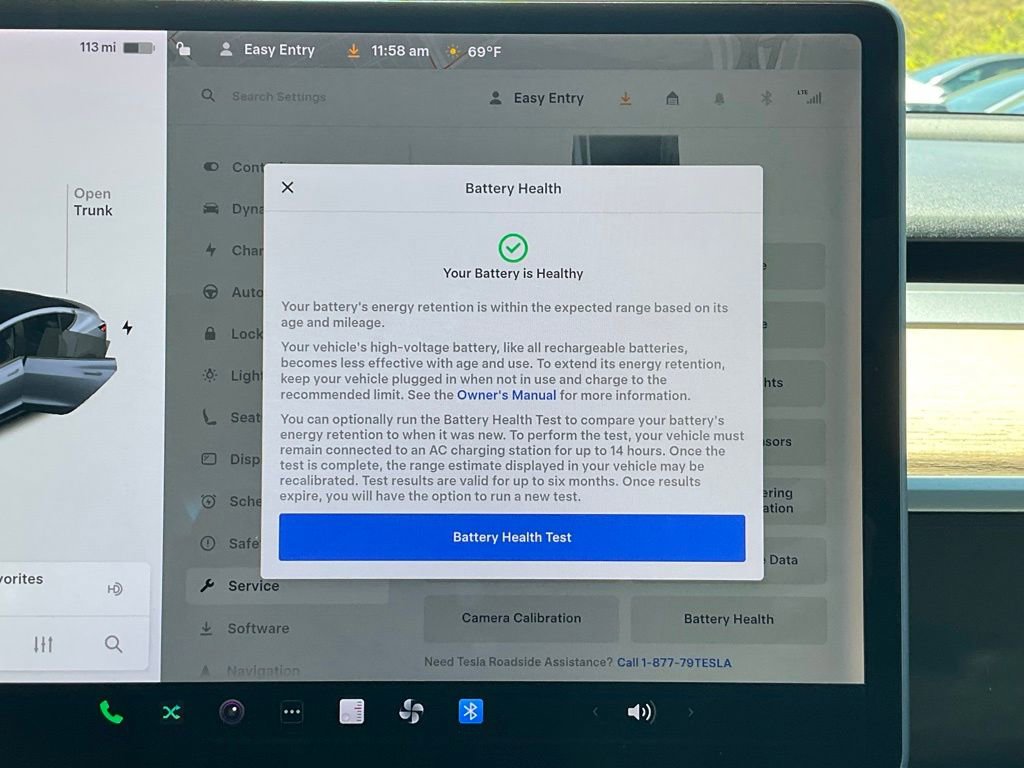Increase volume with the right arrow

coord(690,712)
